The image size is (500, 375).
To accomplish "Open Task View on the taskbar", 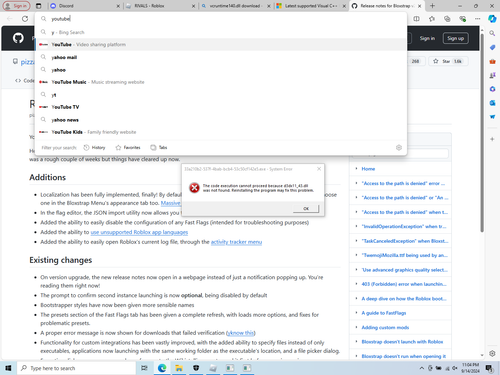I will tap(144, 368).
